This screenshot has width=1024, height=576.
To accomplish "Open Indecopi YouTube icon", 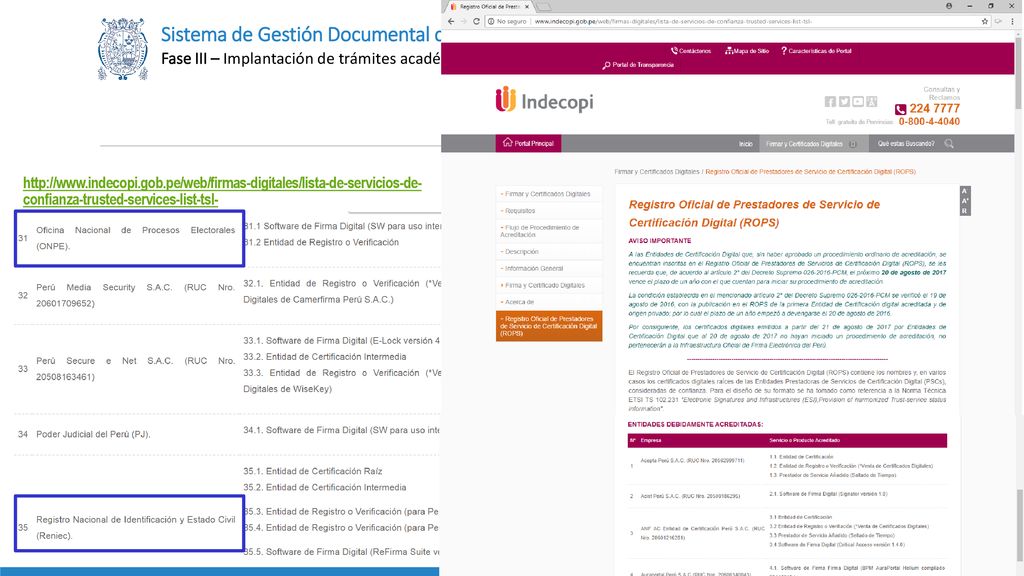I will click(857, 101).
